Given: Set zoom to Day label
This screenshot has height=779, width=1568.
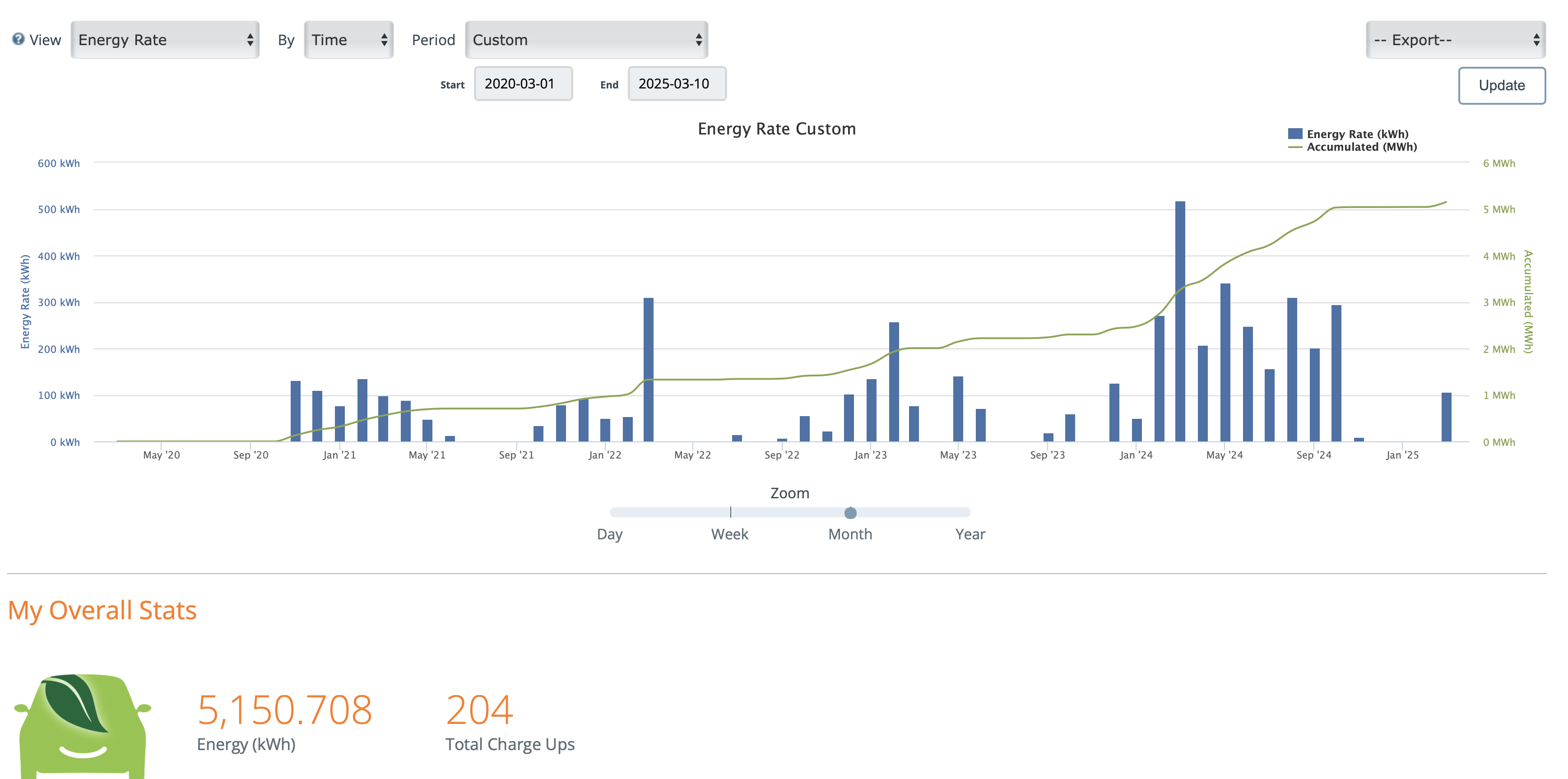Looking at the screenshot, I should coord(609,534).
